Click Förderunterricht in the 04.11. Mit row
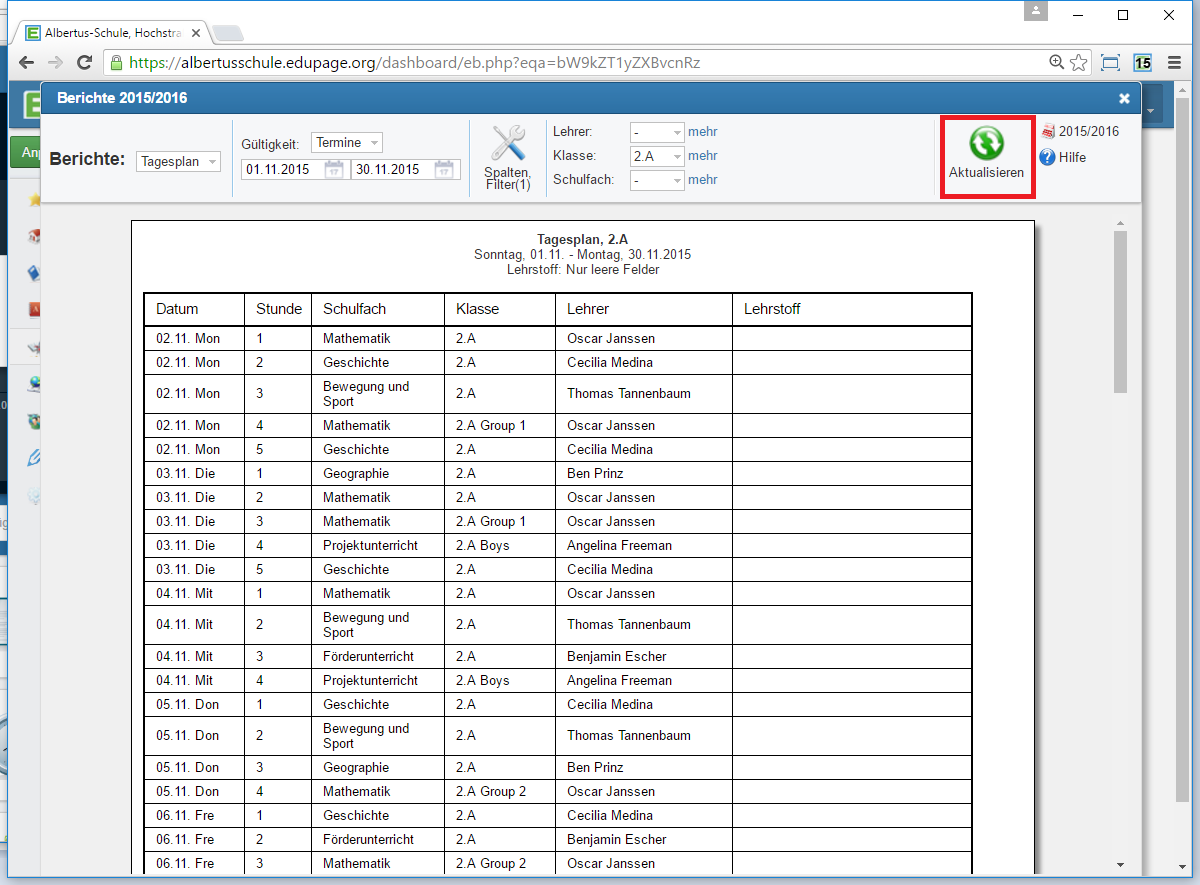Screen dimensions: 1200x885 tap(368, 656)
